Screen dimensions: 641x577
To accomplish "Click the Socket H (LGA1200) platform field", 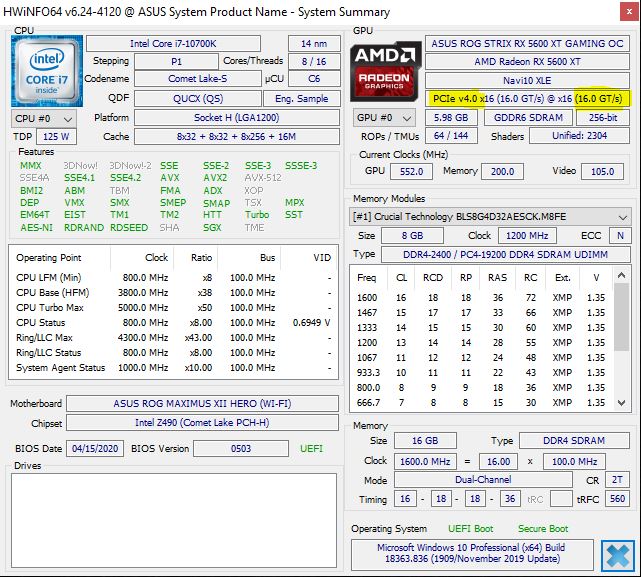I will 237,118.
